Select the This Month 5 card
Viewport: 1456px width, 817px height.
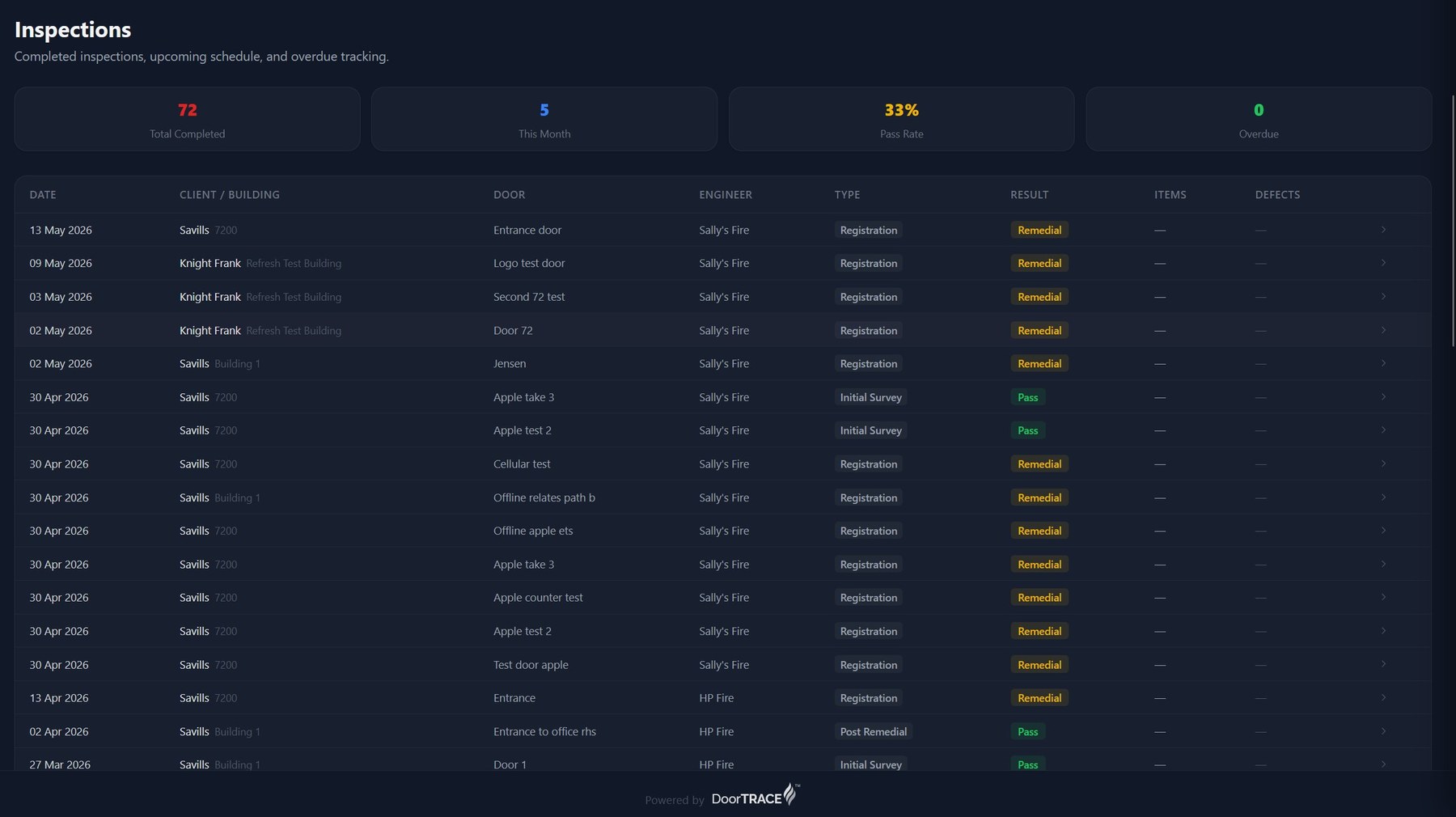544,119
